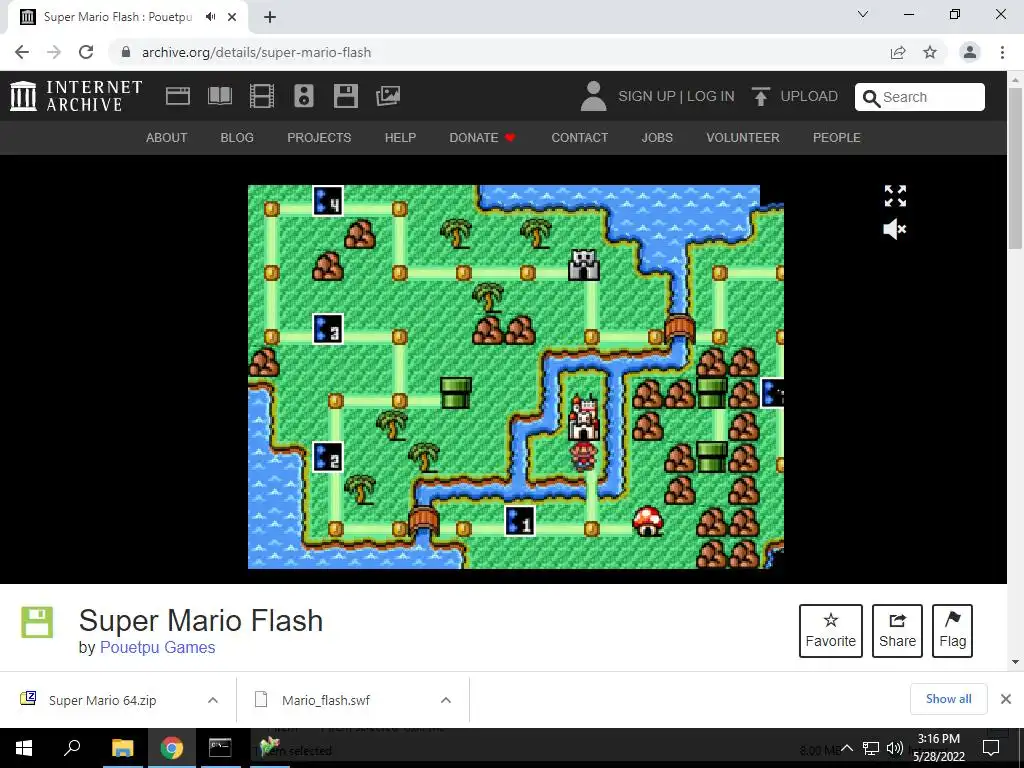Click the UPLOAD link text

click(809, 97)
